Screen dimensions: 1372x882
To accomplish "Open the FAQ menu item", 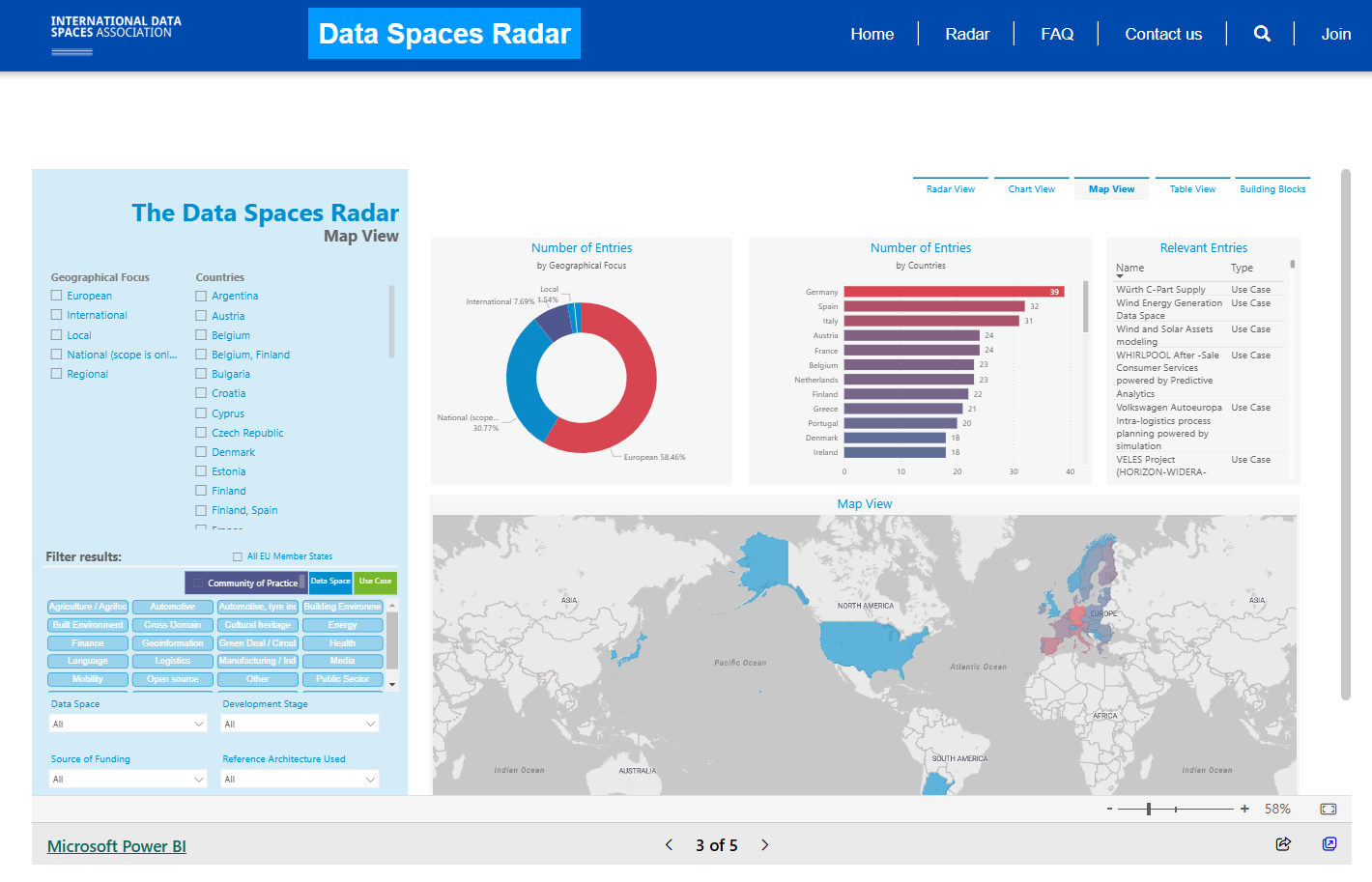I will coord(1057,34).
